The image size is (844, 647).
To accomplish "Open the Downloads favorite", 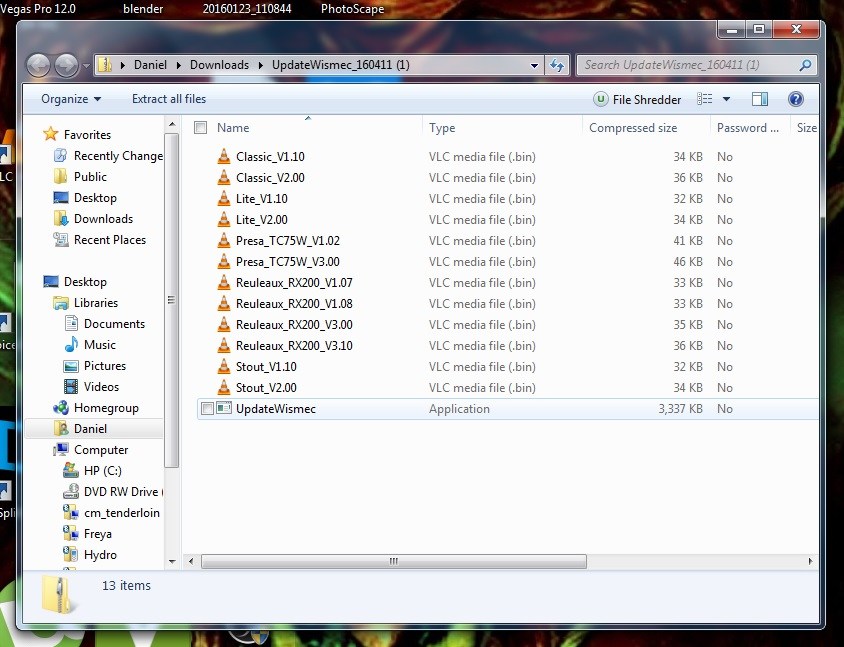I will [x=93, y=219].
